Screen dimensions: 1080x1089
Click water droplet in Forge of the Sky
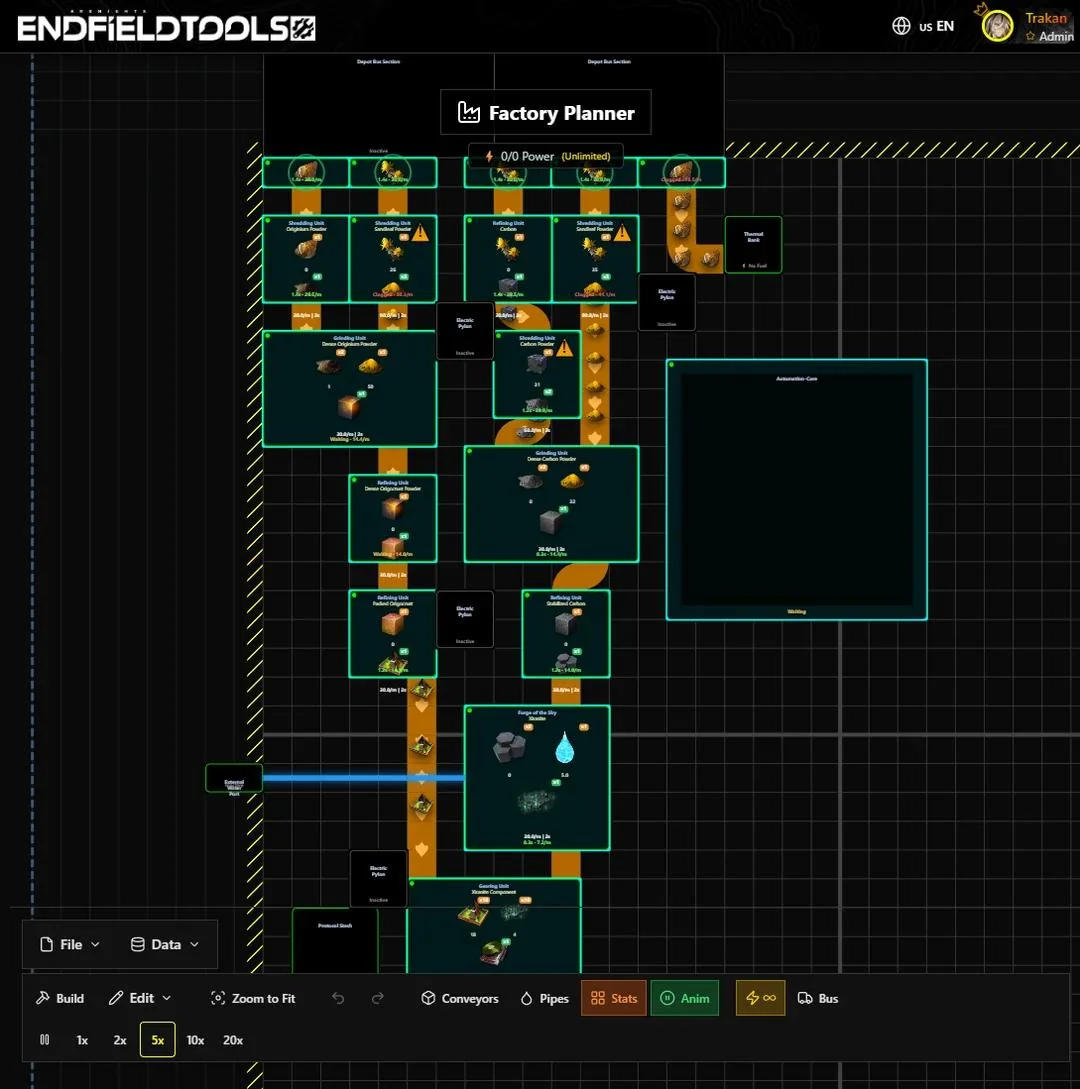565,746
